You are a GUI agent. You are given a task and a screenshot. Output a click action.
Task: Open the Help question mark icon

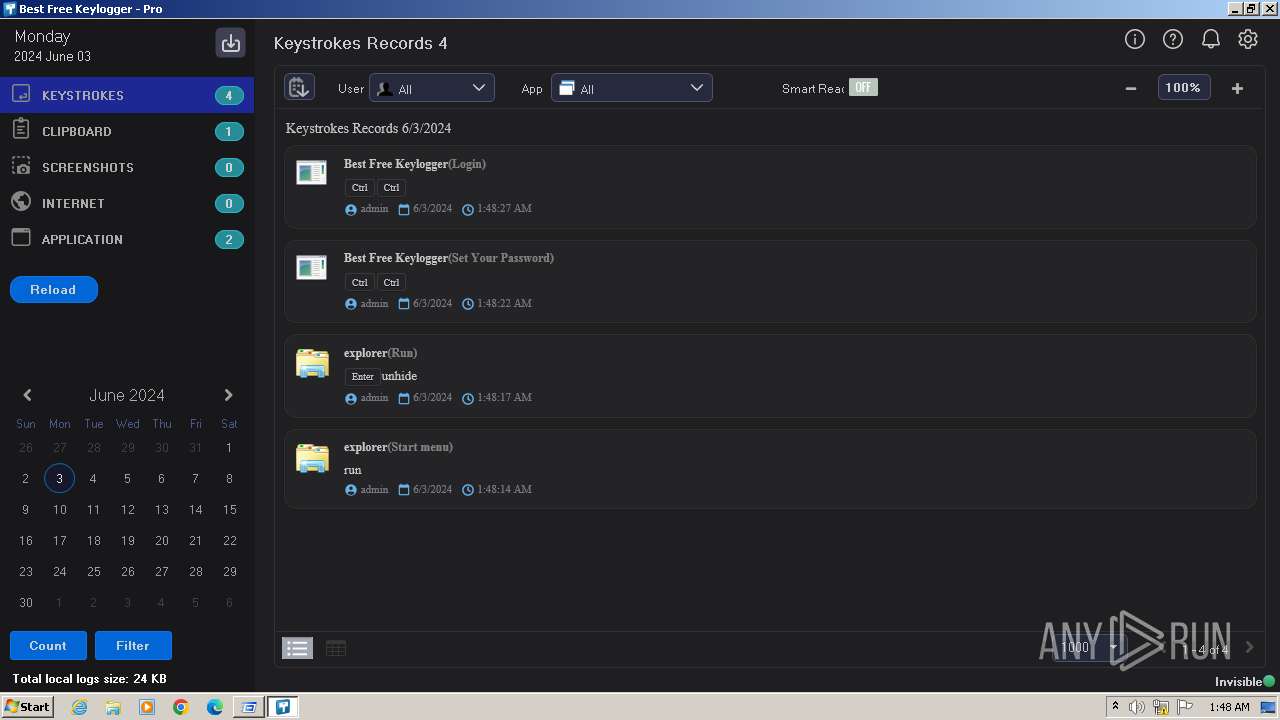tap(1173, 39)
